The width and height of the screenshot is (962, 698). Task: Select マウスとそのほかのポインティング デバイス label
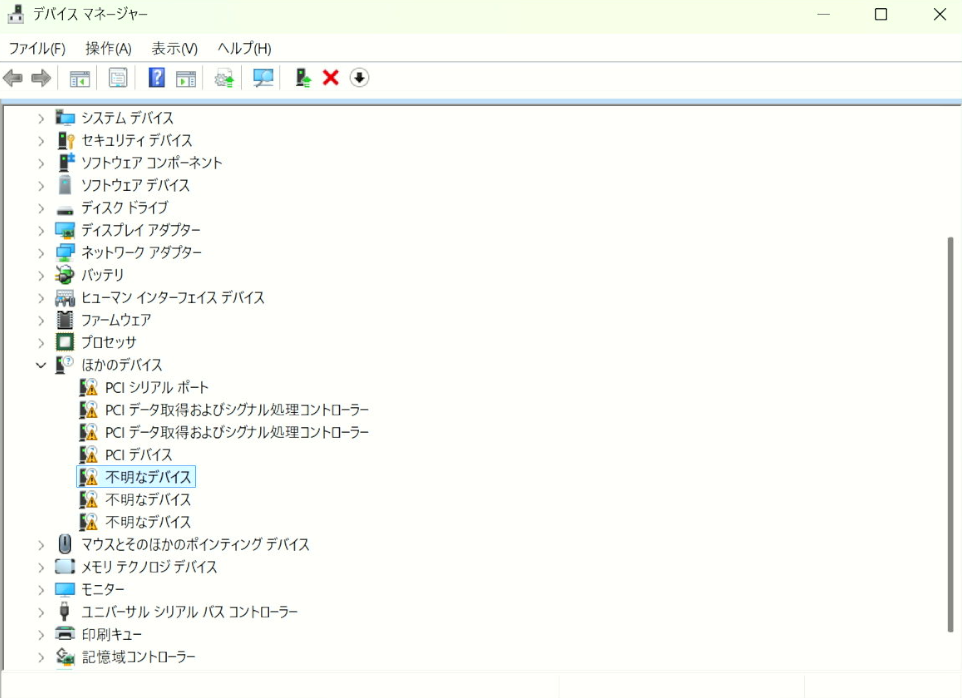coord(196,545)
